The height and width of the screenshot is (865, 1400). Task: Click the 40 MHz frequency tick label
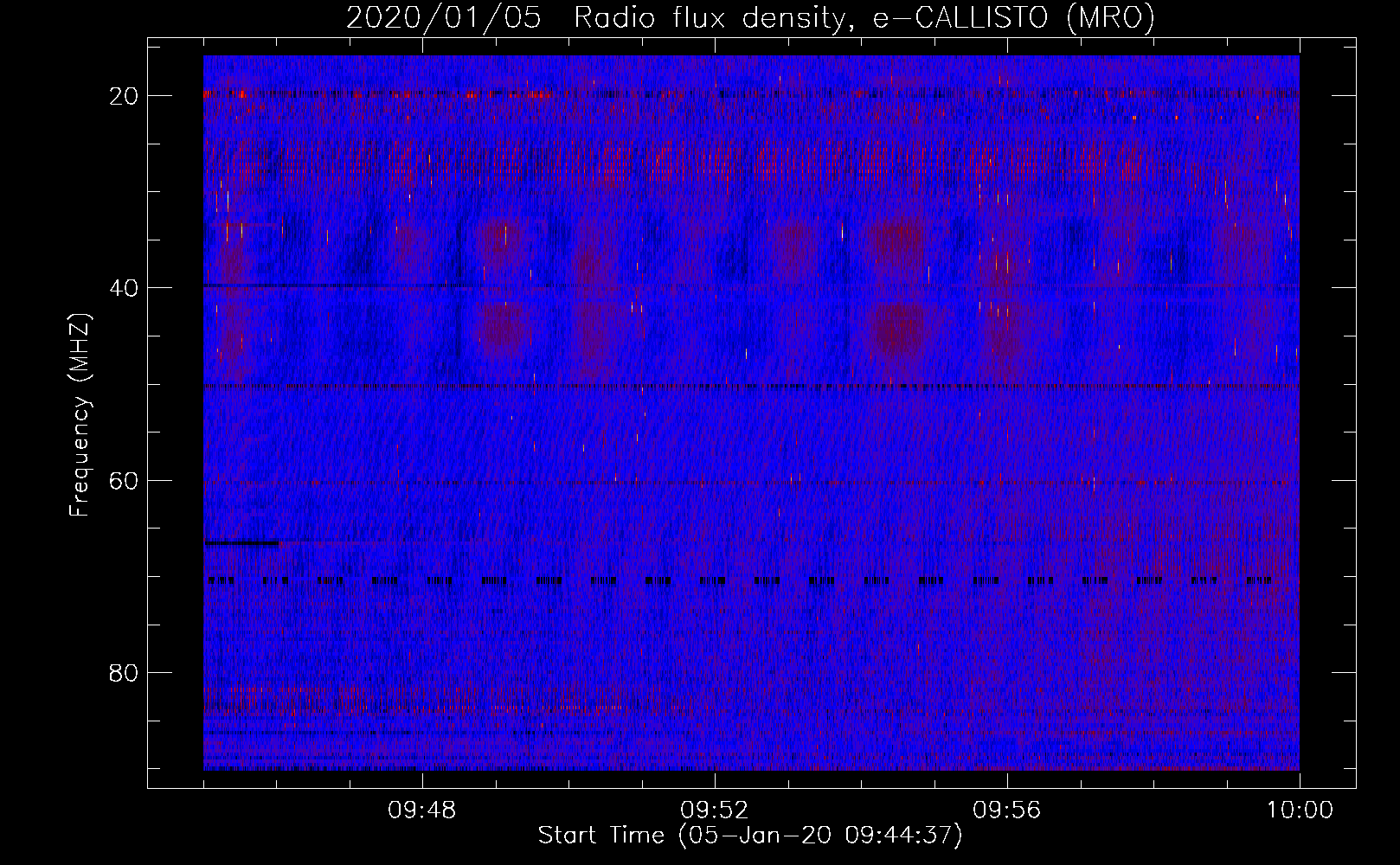coord(124,288)
